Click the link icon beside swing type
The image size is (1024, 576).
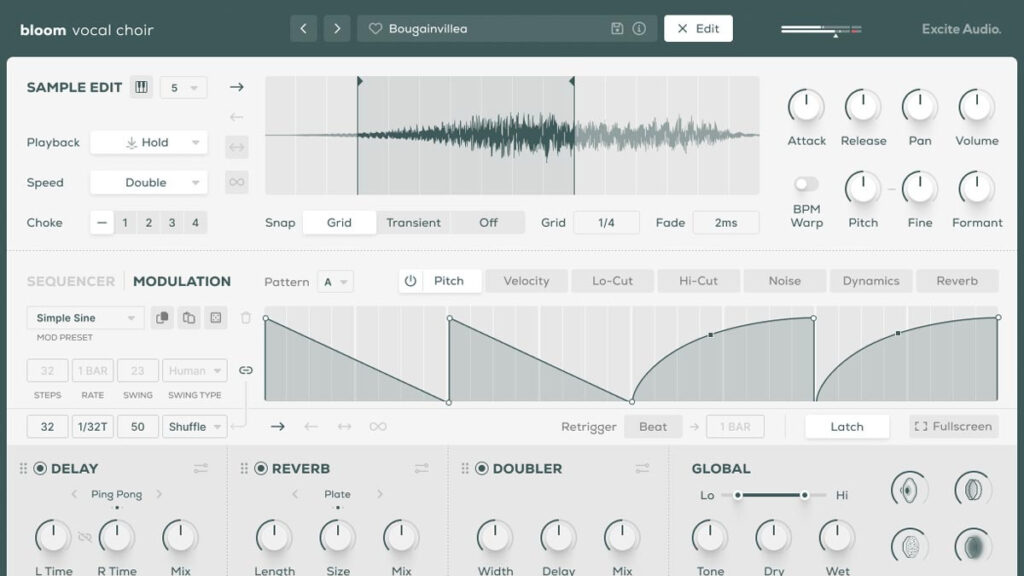246,370
